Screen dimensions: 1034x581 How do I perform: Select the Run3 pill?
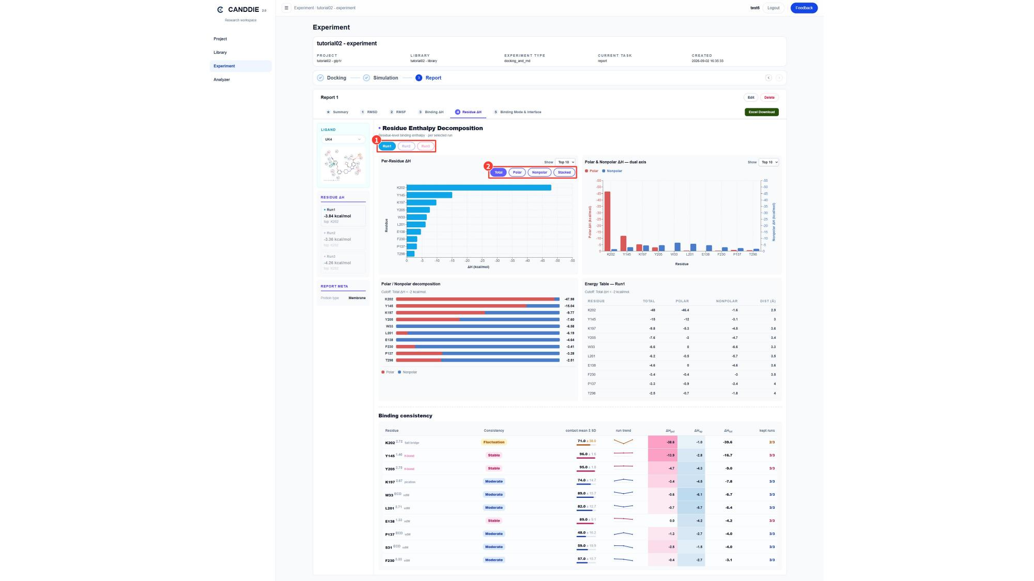[425, 146]
